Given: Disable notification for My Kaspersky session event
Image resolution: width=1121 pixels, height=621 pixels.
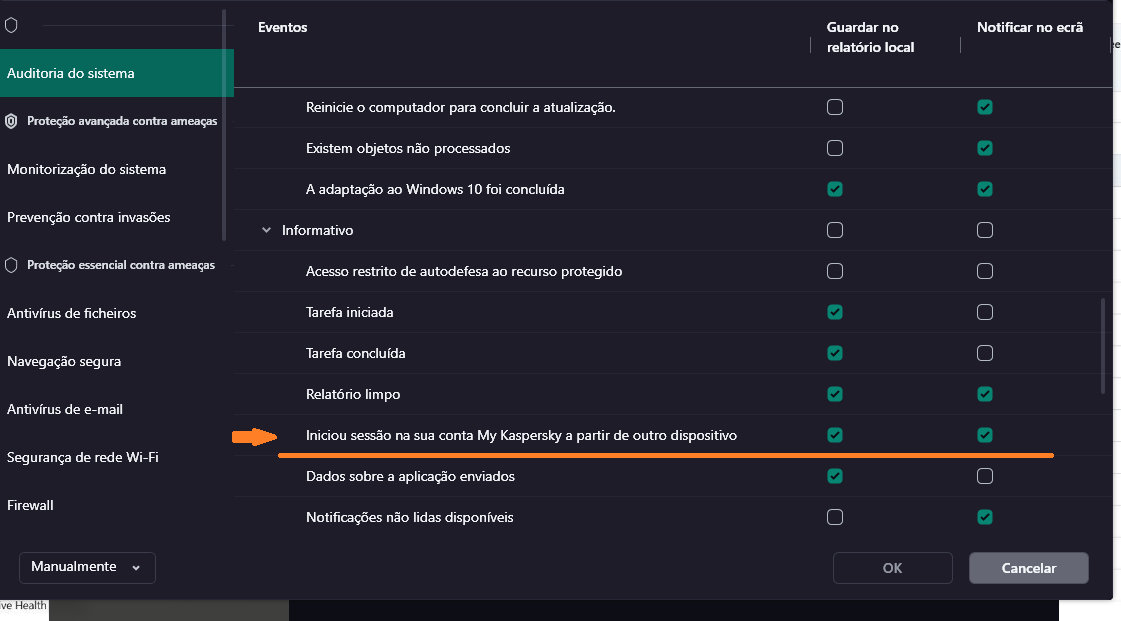Looking at the screenshot, I should coord(985,435).
